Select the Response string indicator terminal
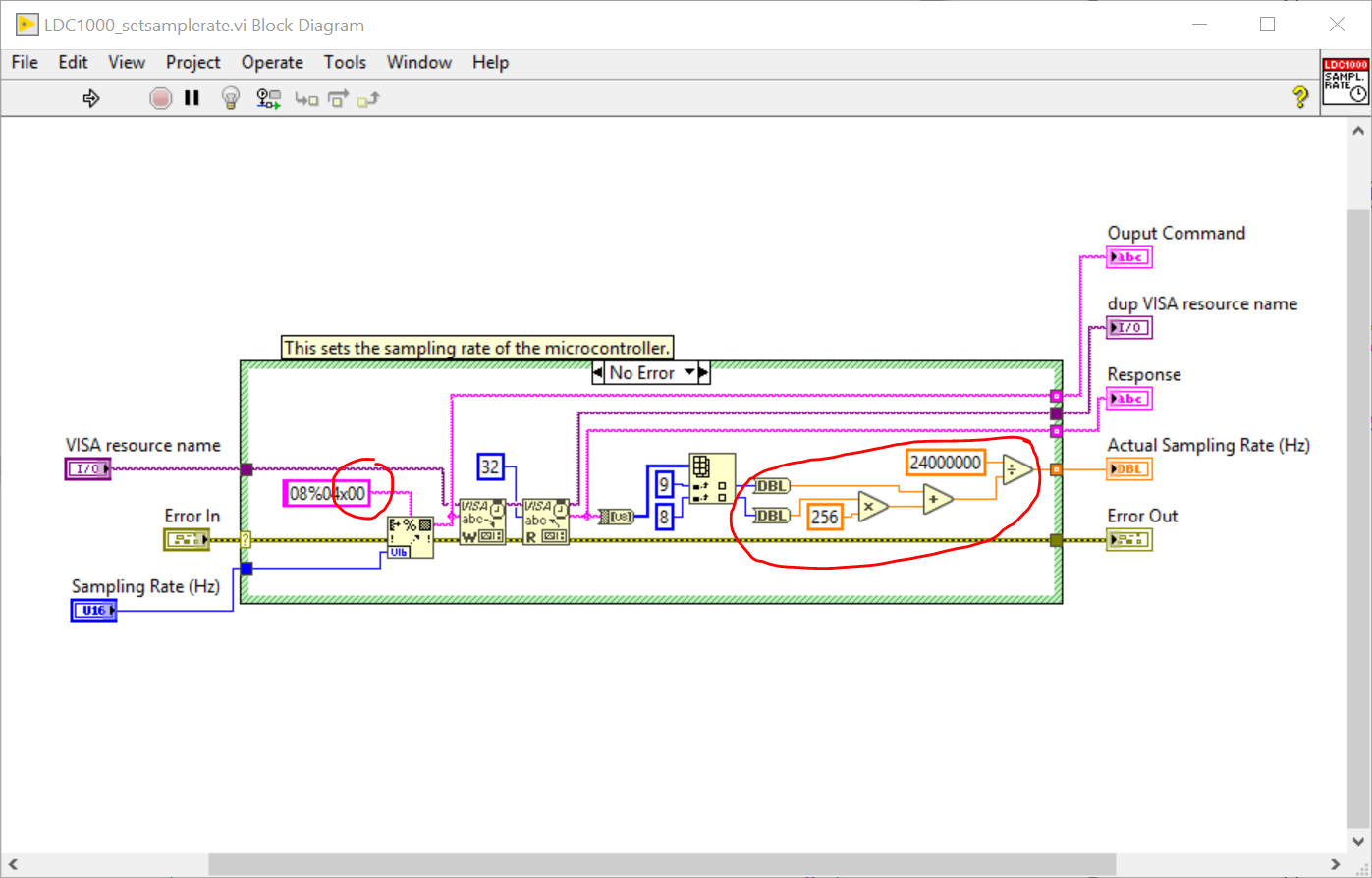This screenshot has height=878, width=1372. click(1128, 399)
